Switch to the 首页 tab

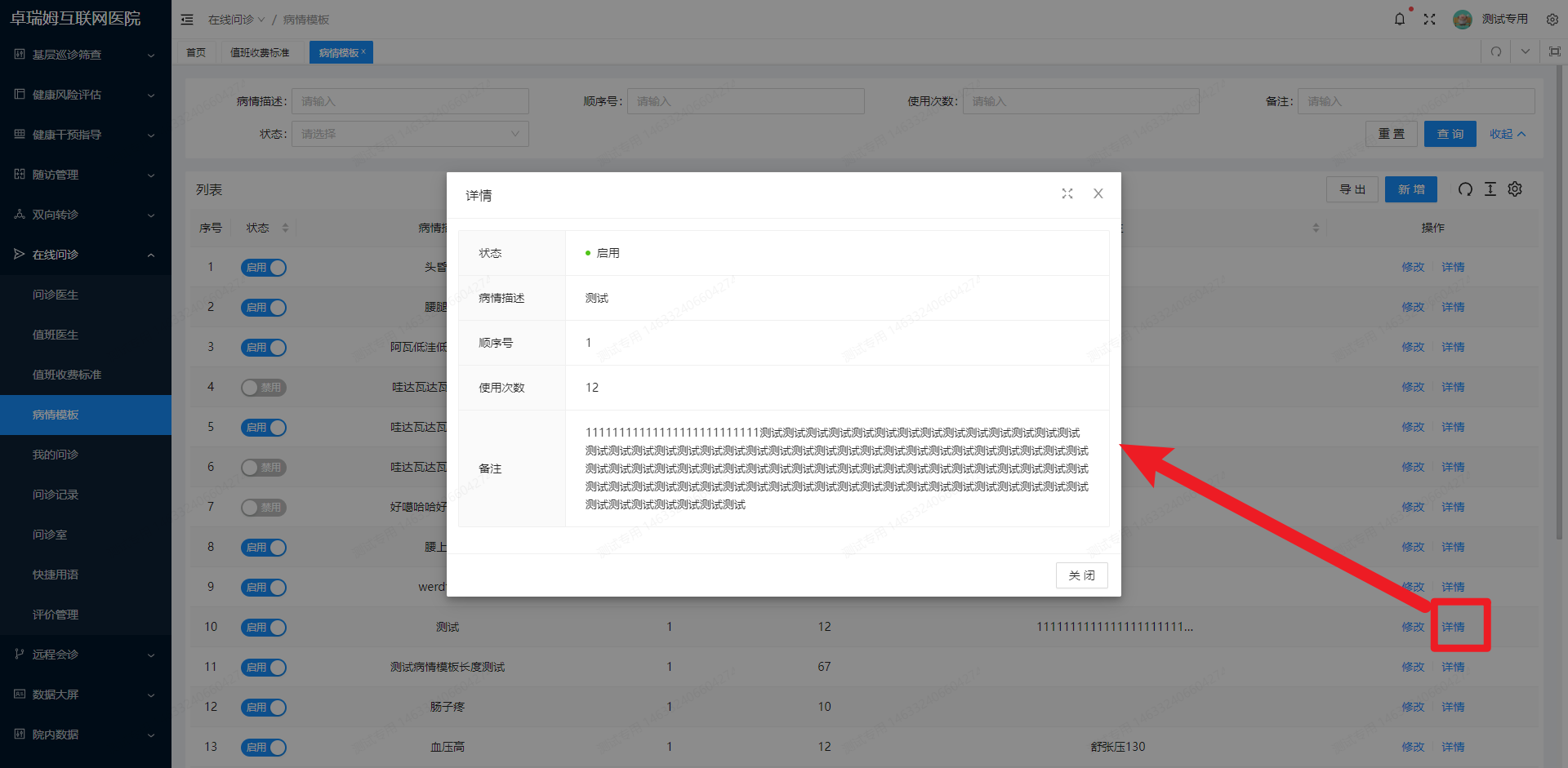195,51
